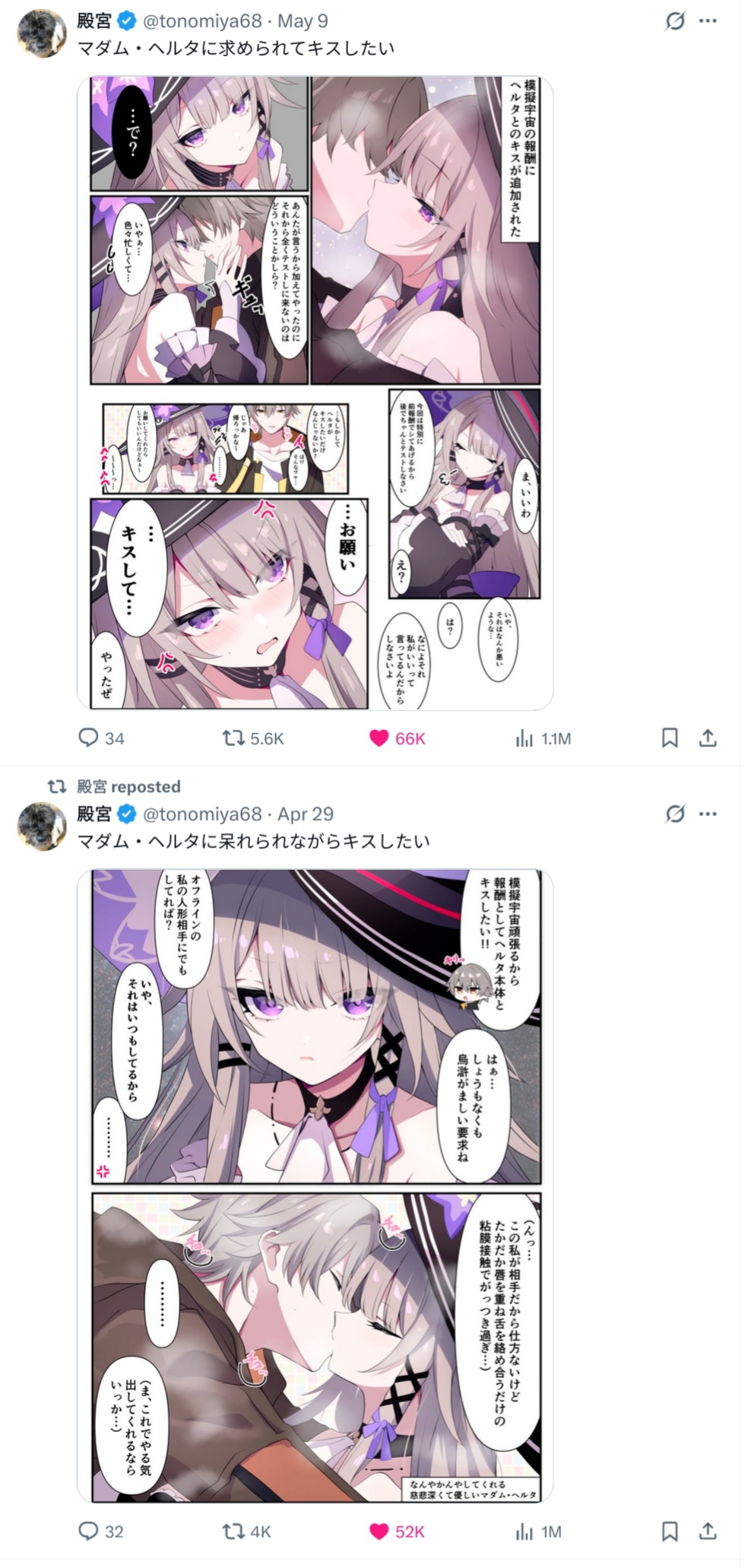754x1568 pixels.
Task: Open replies on the Apr 29 post
Action: tap(101, 1531)
